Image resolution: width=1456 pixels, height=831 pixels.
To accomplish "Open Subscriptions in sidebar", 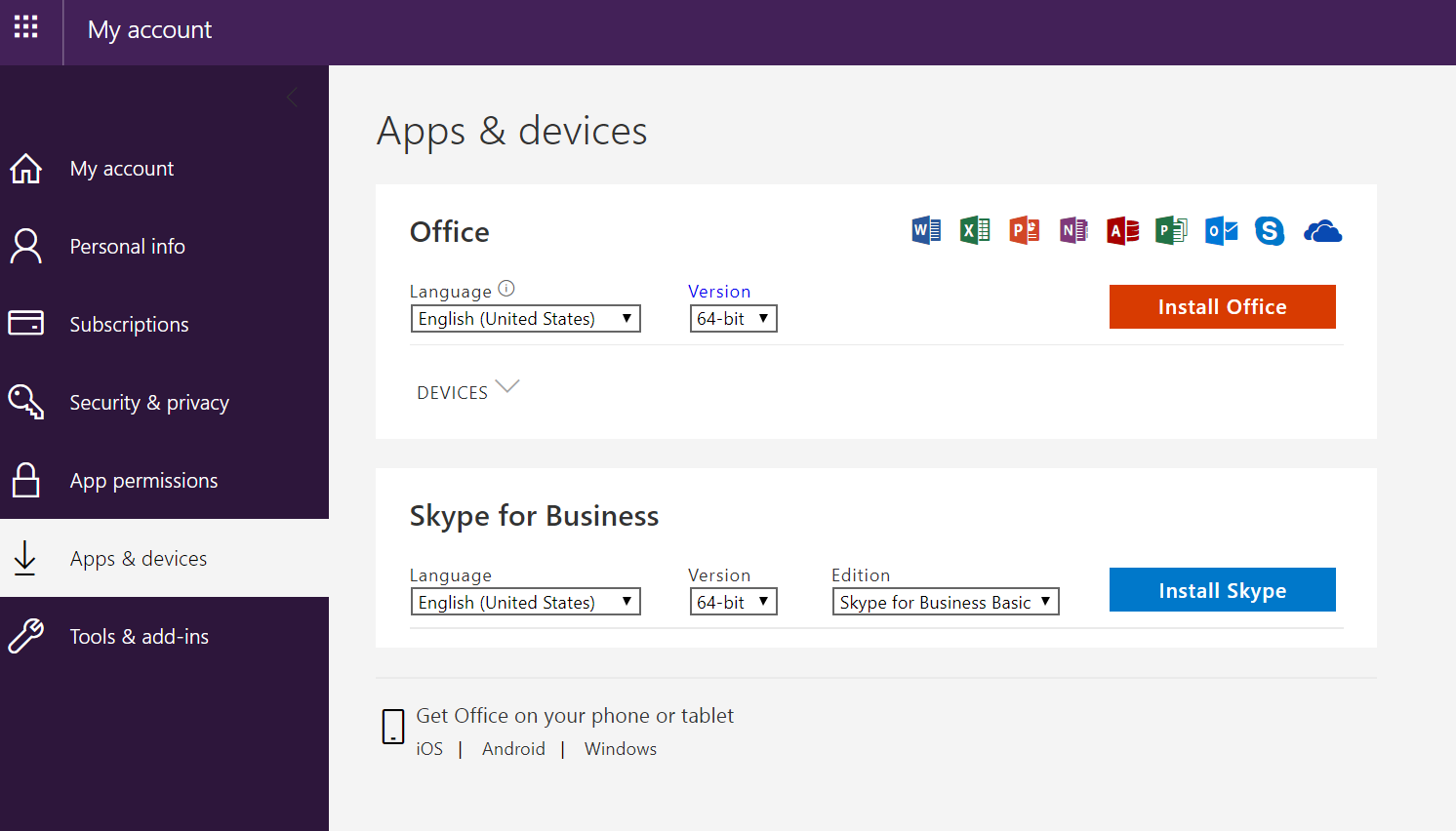I will (164, 324).
